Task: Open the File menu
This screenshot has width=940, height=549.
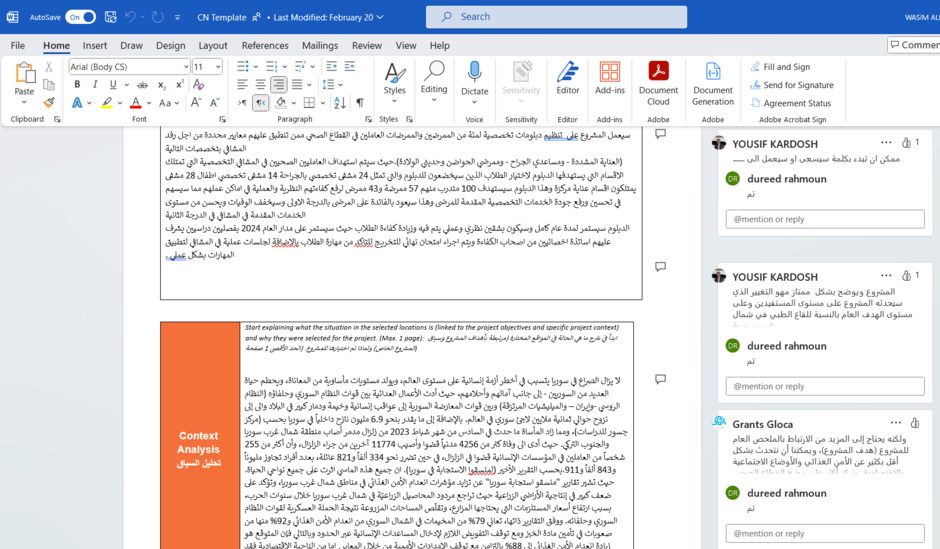Action: tap(18, 46)
